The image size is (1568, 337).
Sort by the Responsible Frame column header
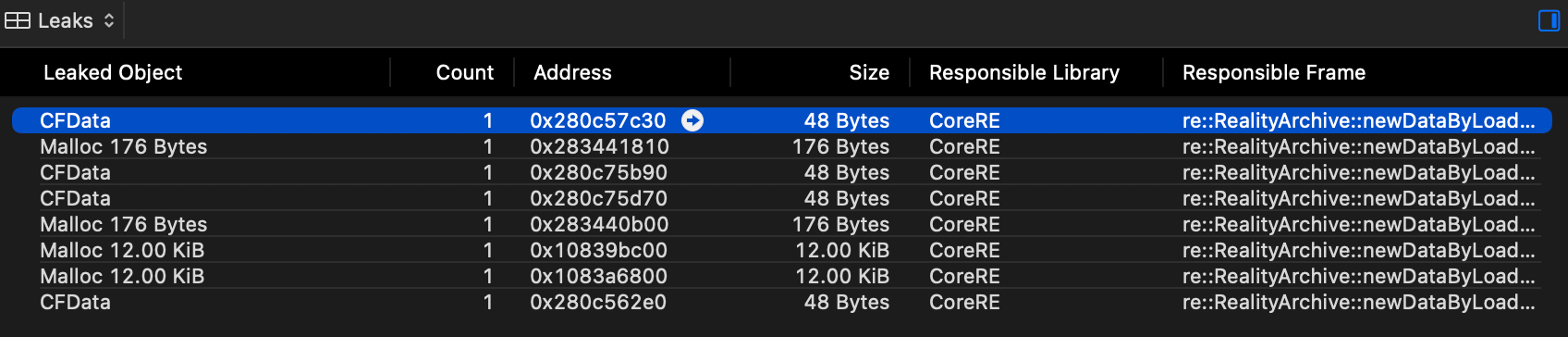tap(1274, 72)
